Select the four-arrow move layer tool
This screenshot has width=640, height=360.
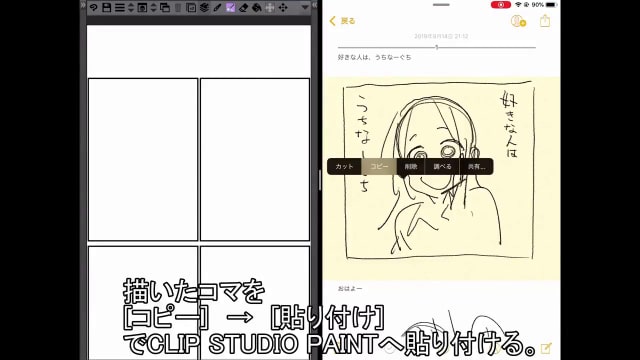click(x=283, y=7)
